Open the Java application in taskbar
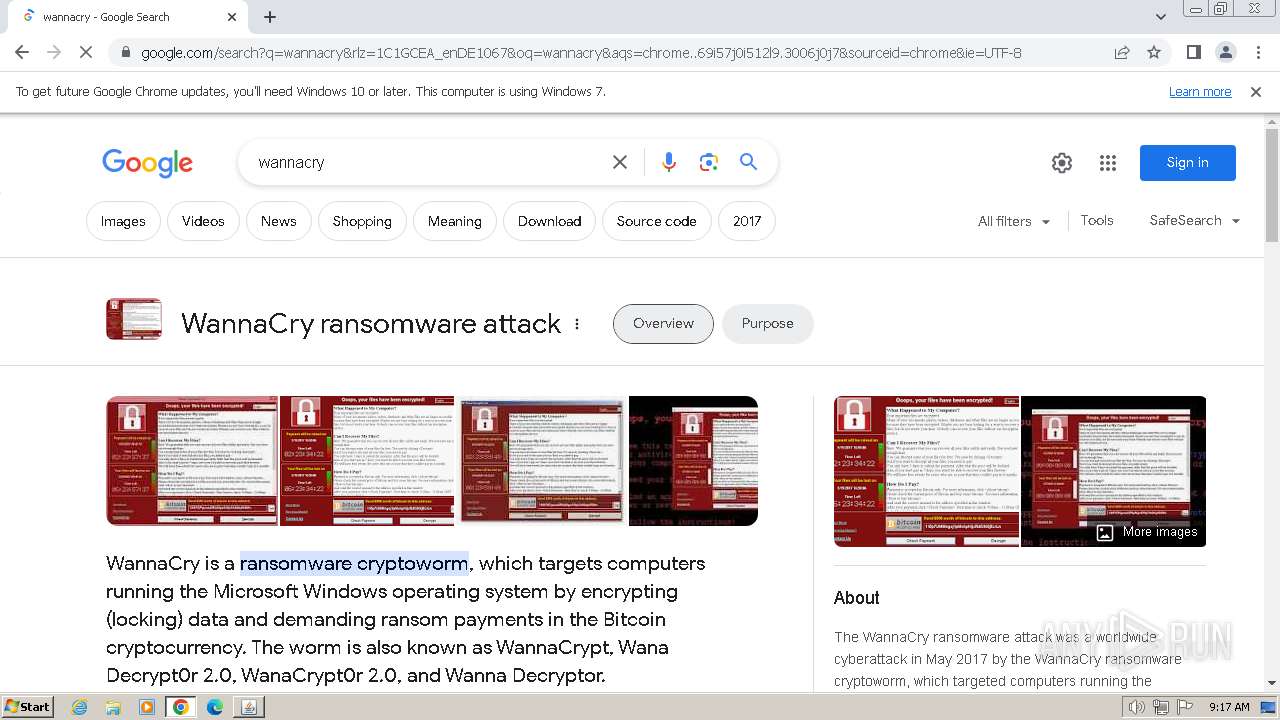The width and height of the screenshot is (1280, 720). click(249, 707)
